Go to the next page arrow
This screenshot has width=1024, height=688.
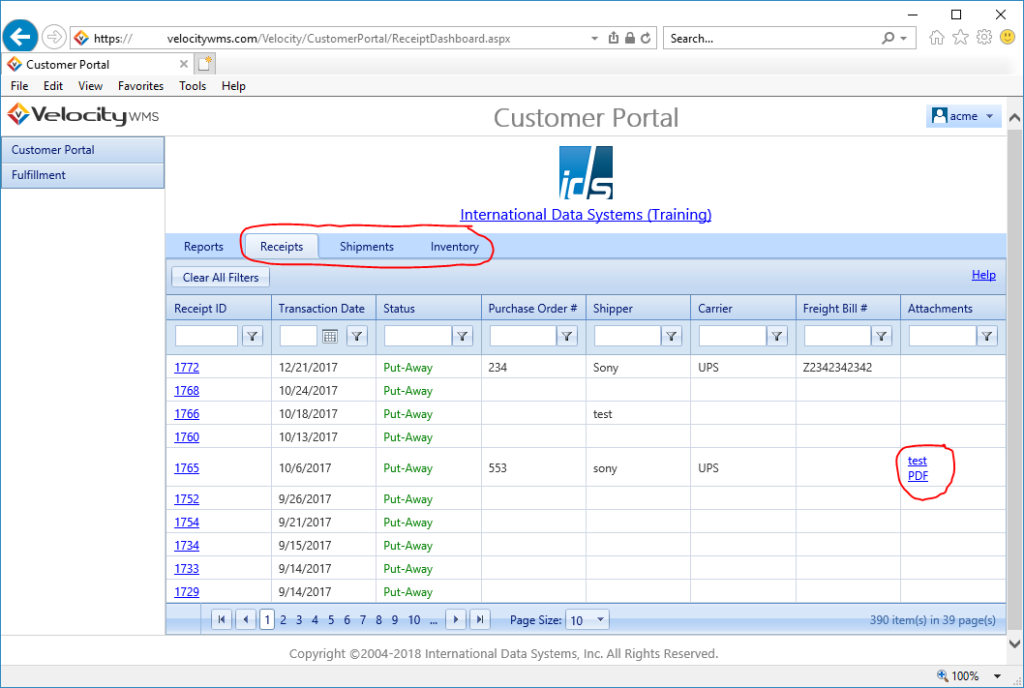tap(456, 620)
